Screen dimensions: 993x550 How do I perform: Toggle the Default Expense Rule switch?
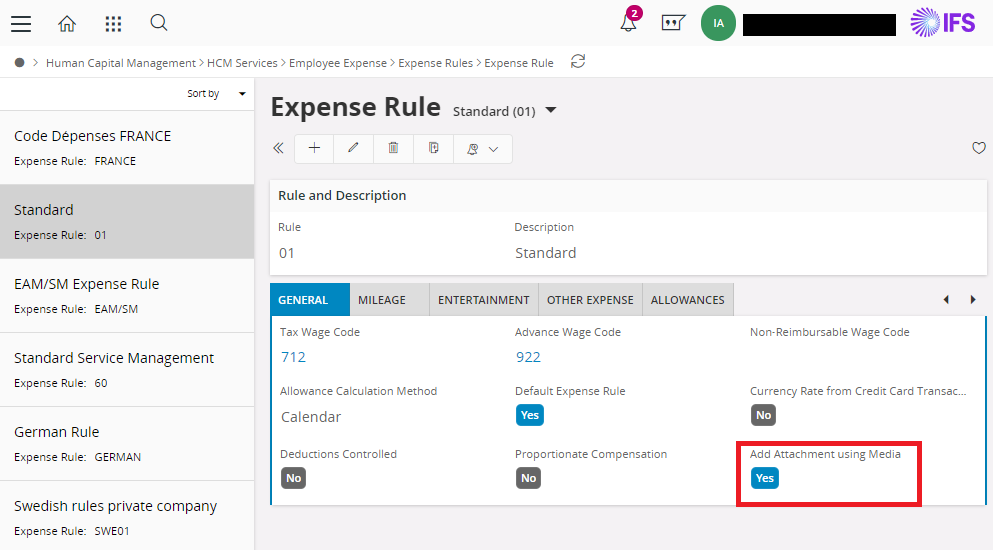[529, 415]
